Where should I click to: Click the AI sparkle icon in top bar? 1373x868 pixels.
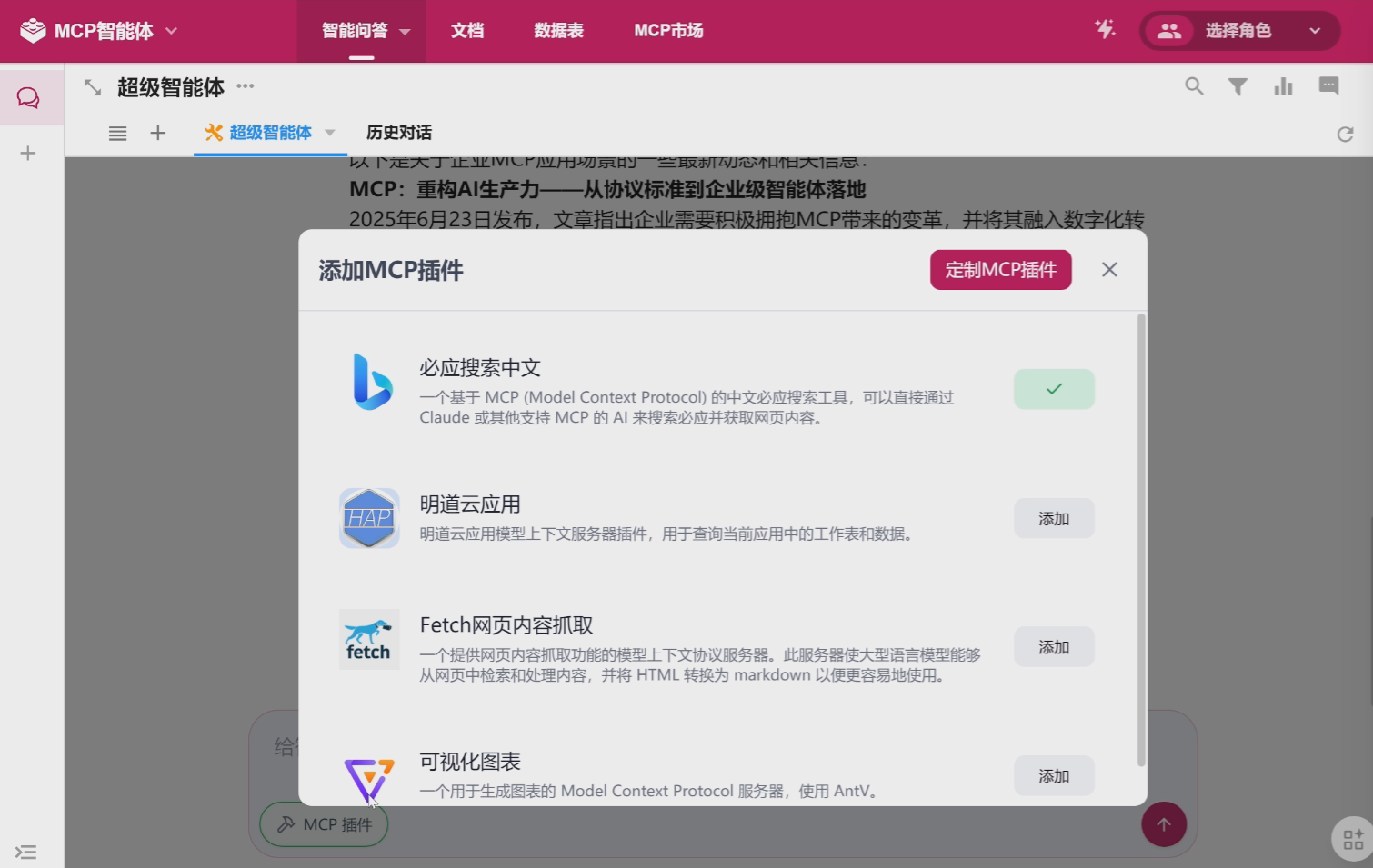[1105, 30]
